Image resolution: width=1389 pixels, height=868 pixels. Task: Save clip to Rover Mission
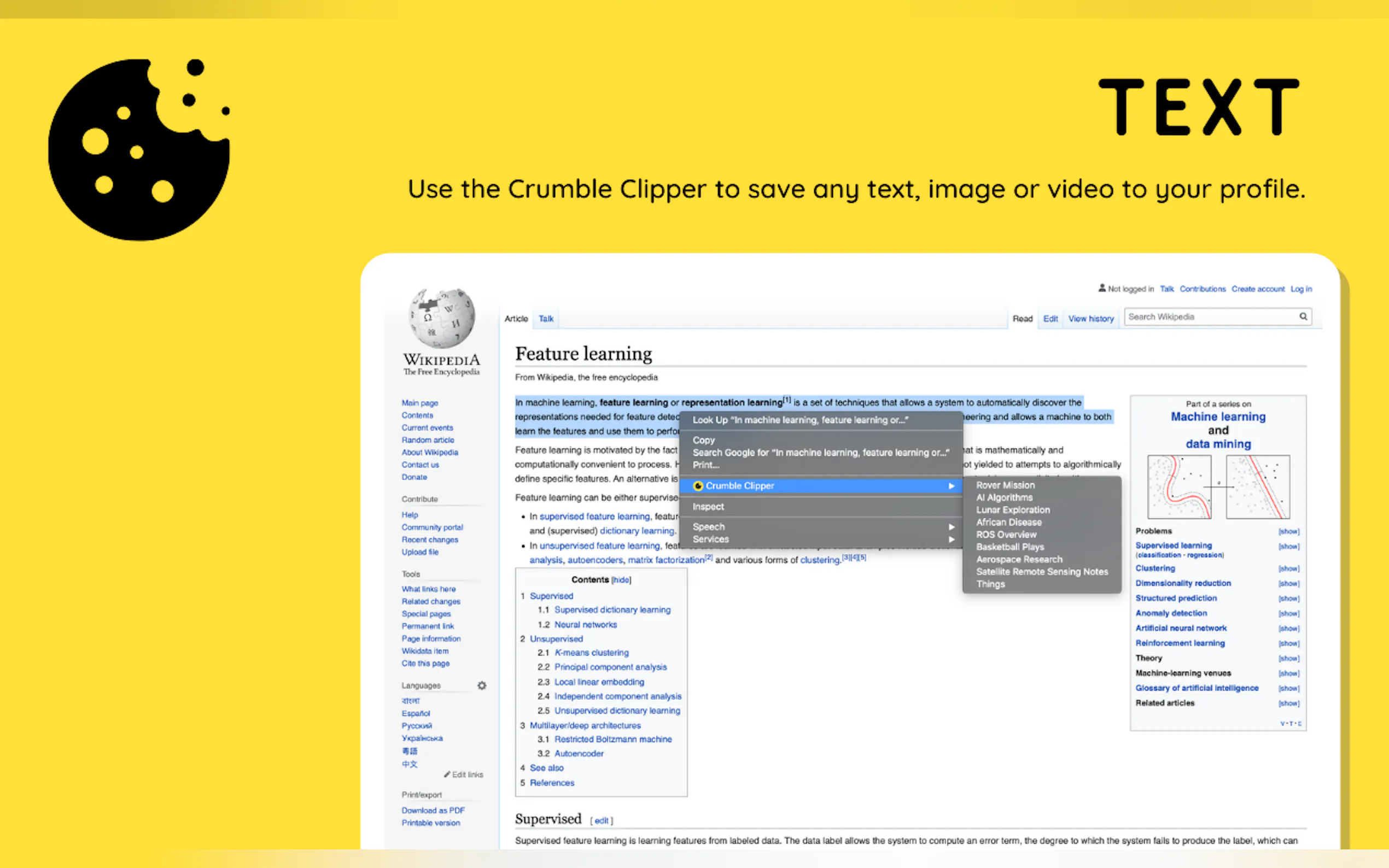coord(1006,485)
